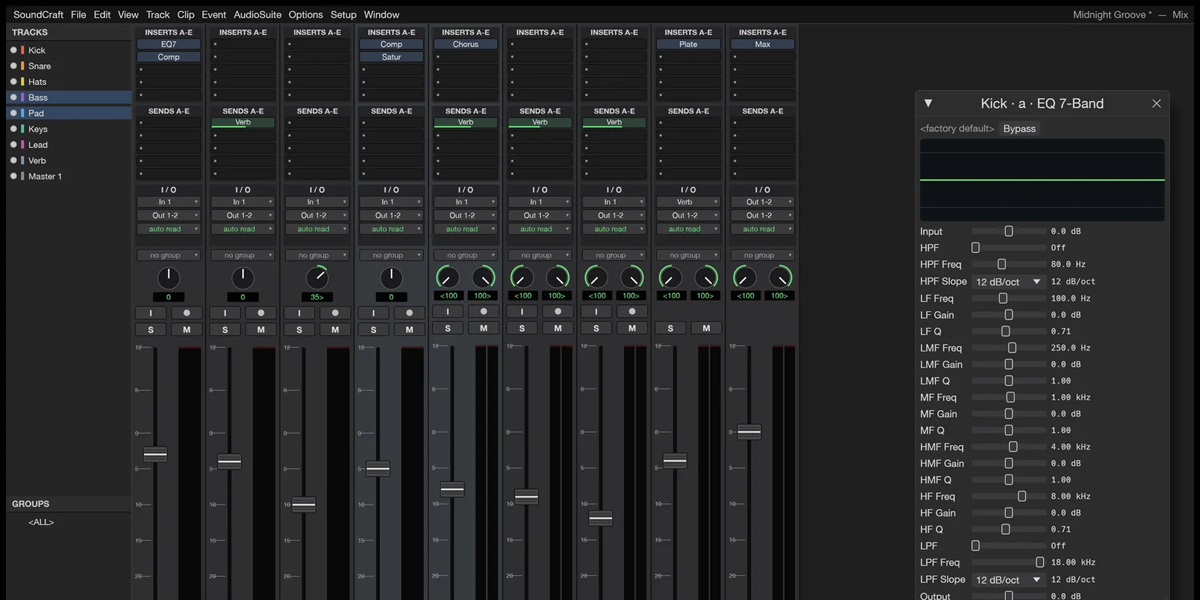Collapse the EQ plugin with the triangle

(x=928, y=103)
